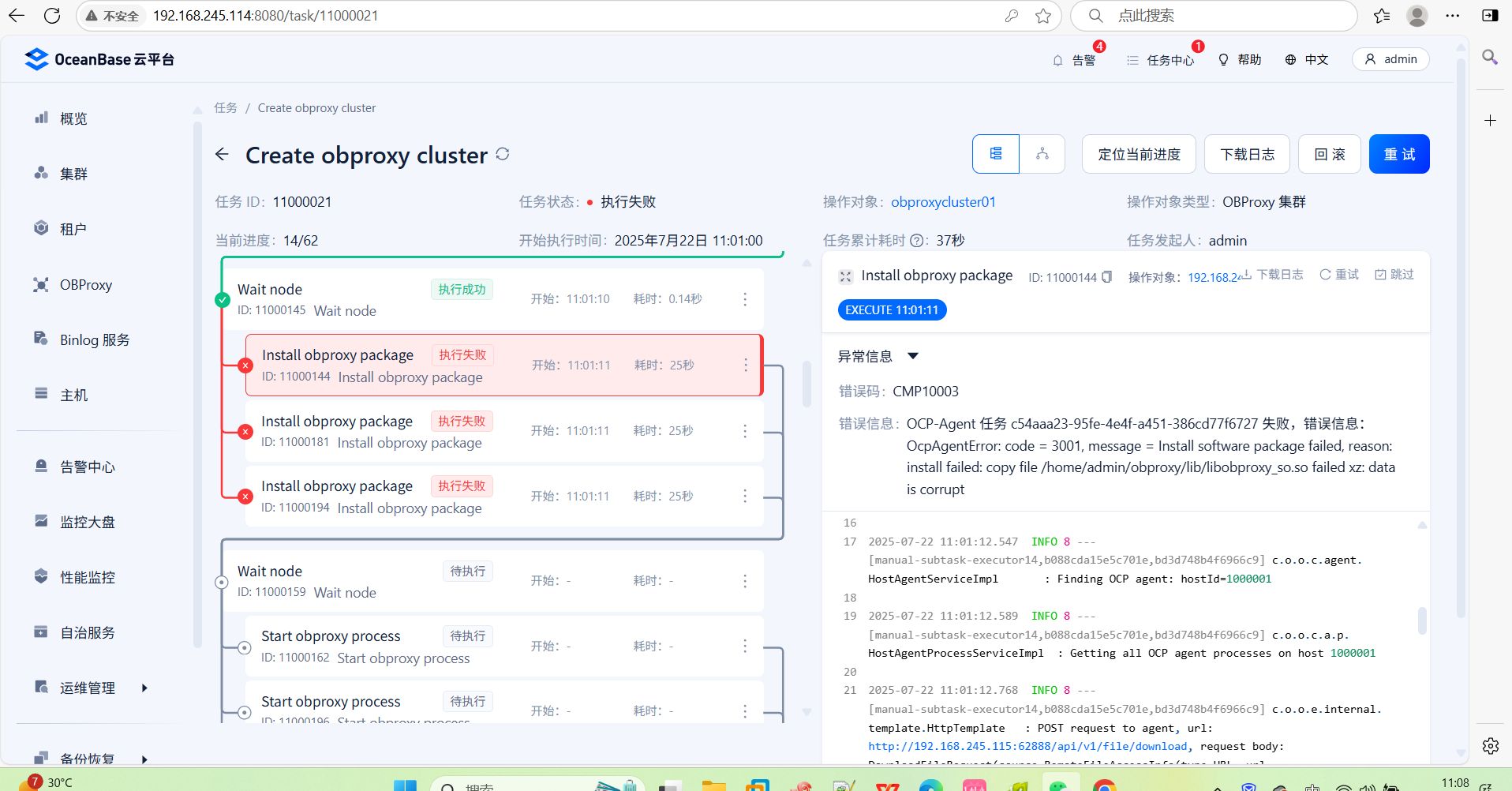Open OBProxy in the sidebar
Viewport: 1512px width, 791px height.
click(x=85, y=285)
